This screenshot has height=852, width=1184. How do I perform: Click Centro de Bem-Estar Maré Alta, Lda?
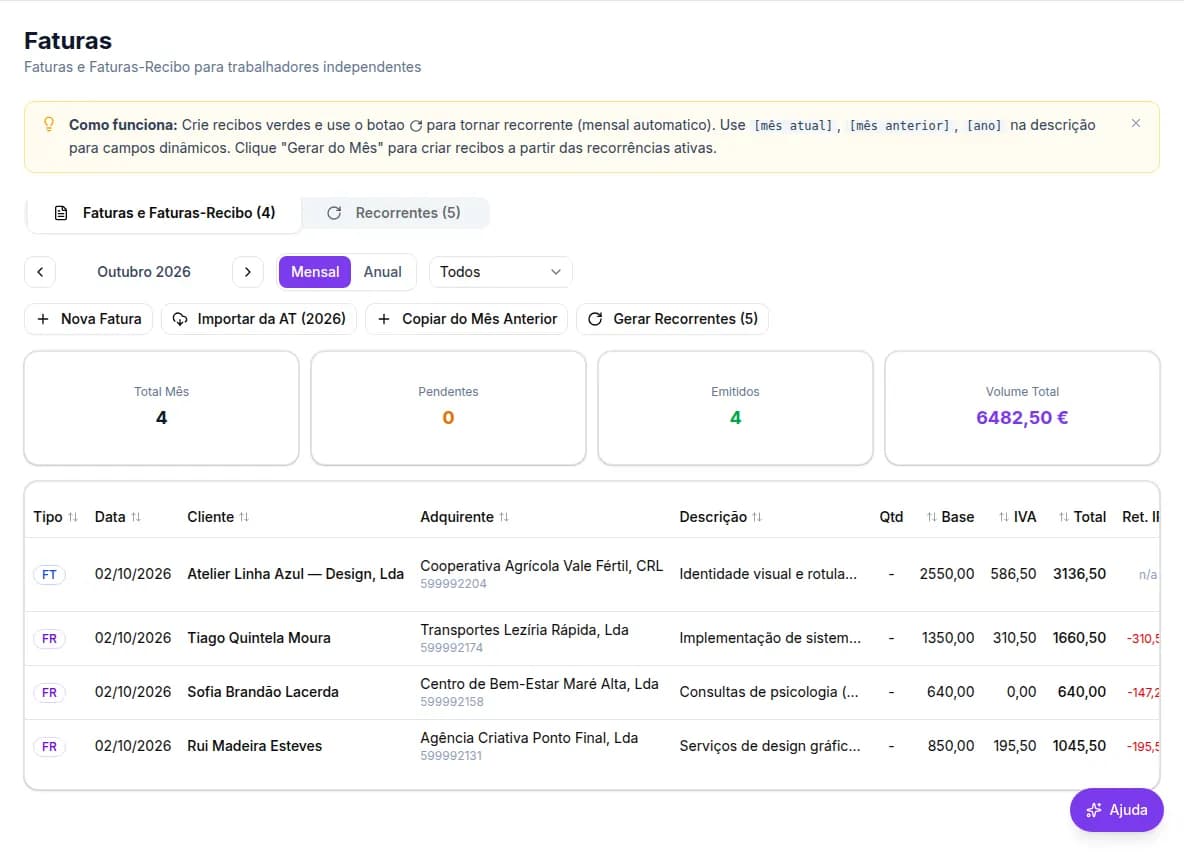click(x=539, y=684)
